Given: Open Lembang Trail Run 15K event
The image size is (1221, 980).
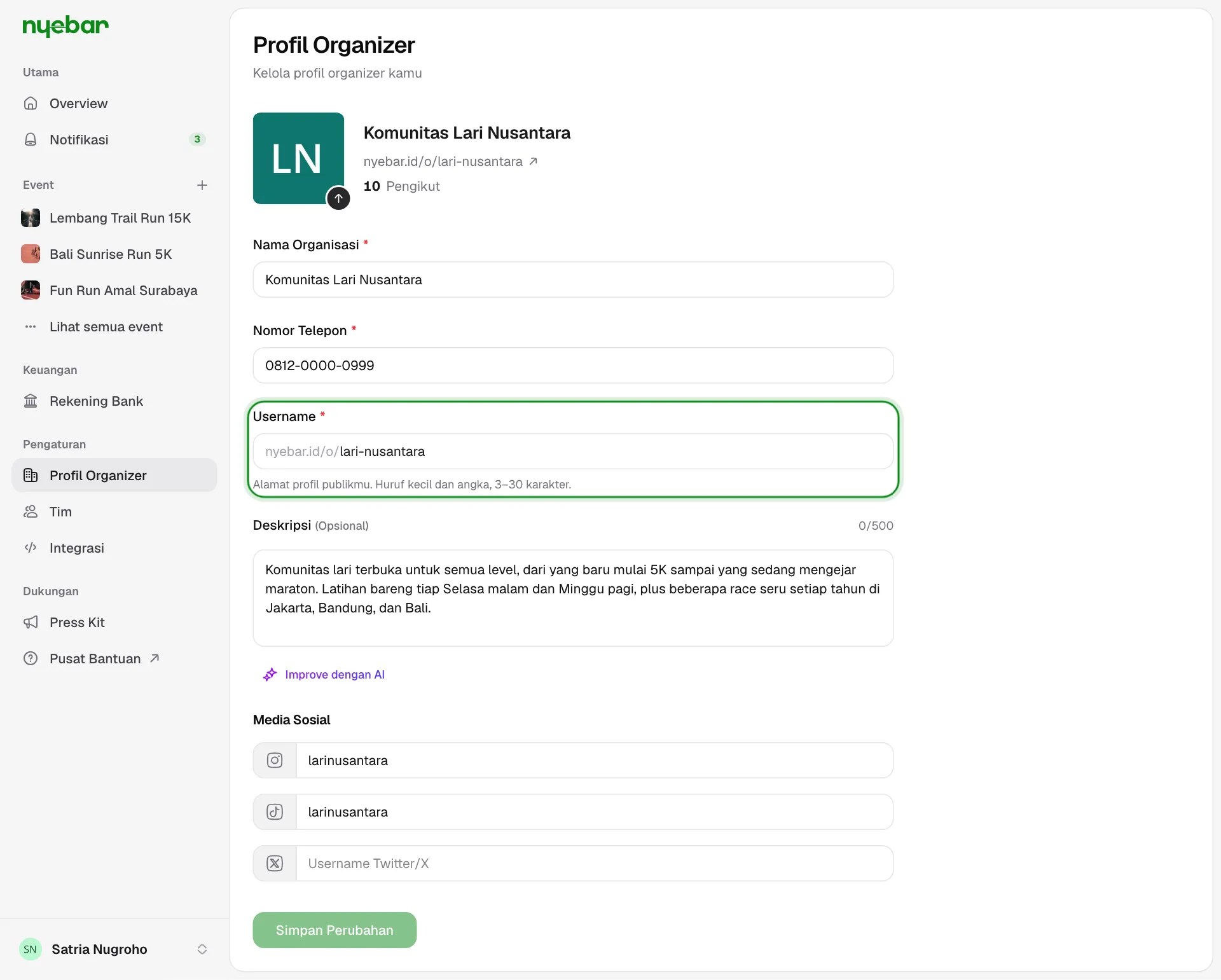Looking at the screenshot, I should (114, 218).
